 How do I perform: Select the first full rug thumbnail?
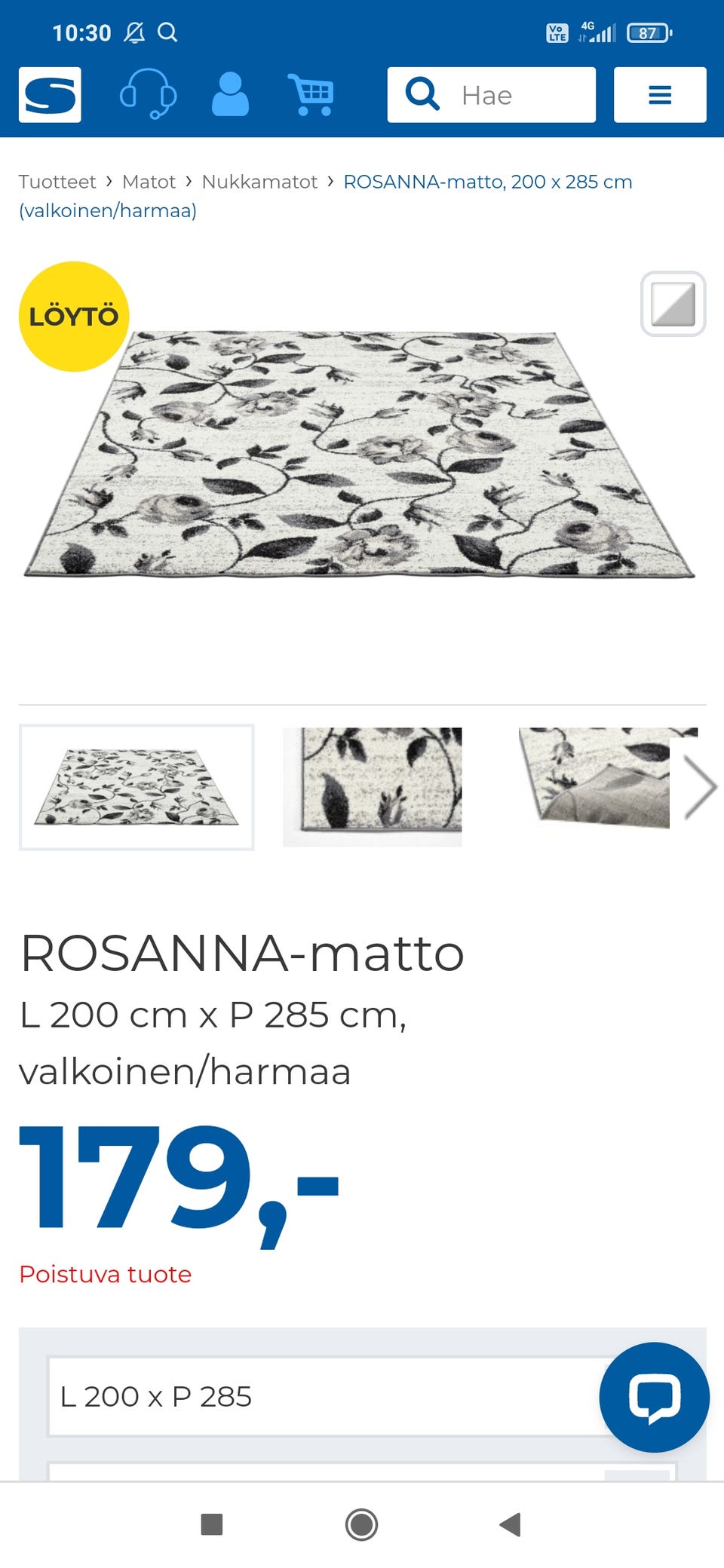click(x=137, y=787)
